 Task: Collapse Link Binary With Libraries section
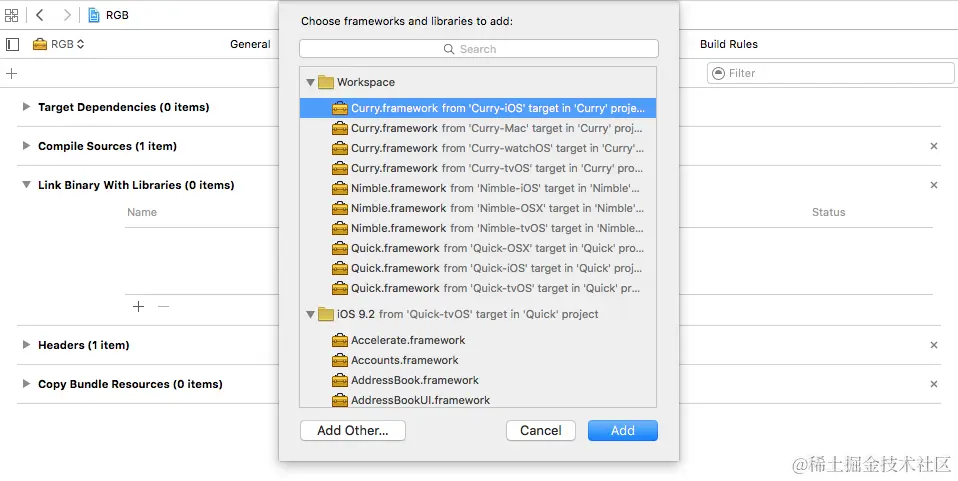click(x=26, y=185)
